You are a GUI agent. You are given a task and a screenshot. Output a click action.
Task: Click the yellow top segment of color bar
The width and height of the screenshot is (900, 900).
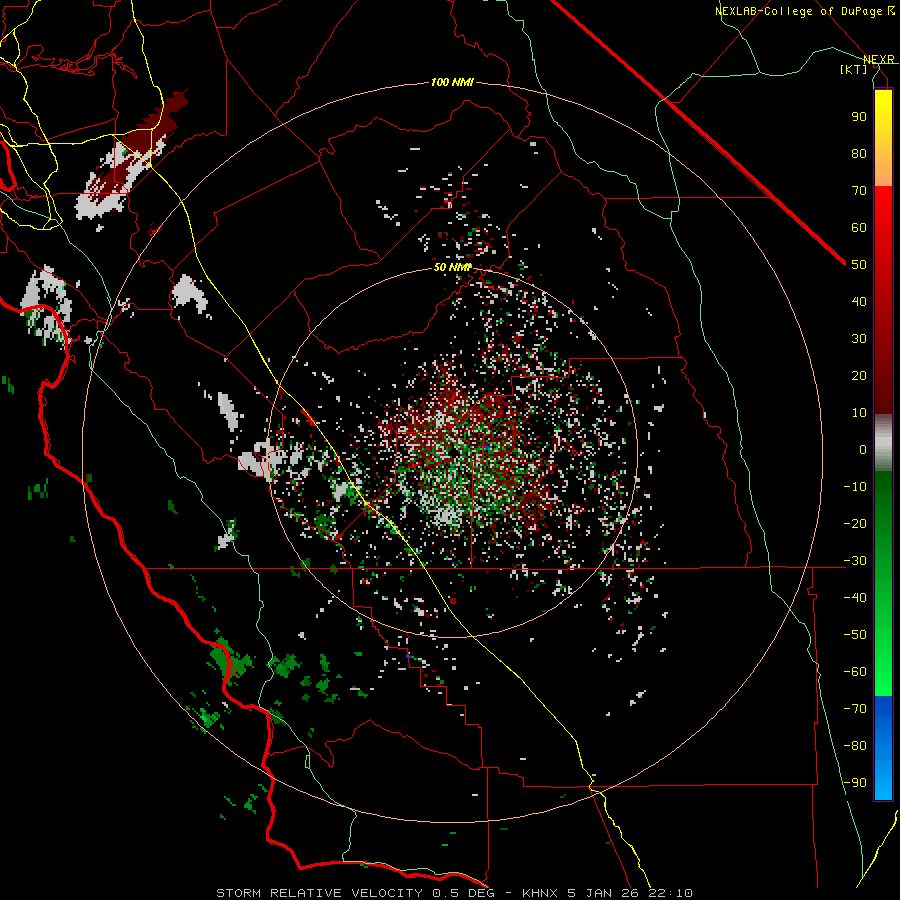(883, 138)
